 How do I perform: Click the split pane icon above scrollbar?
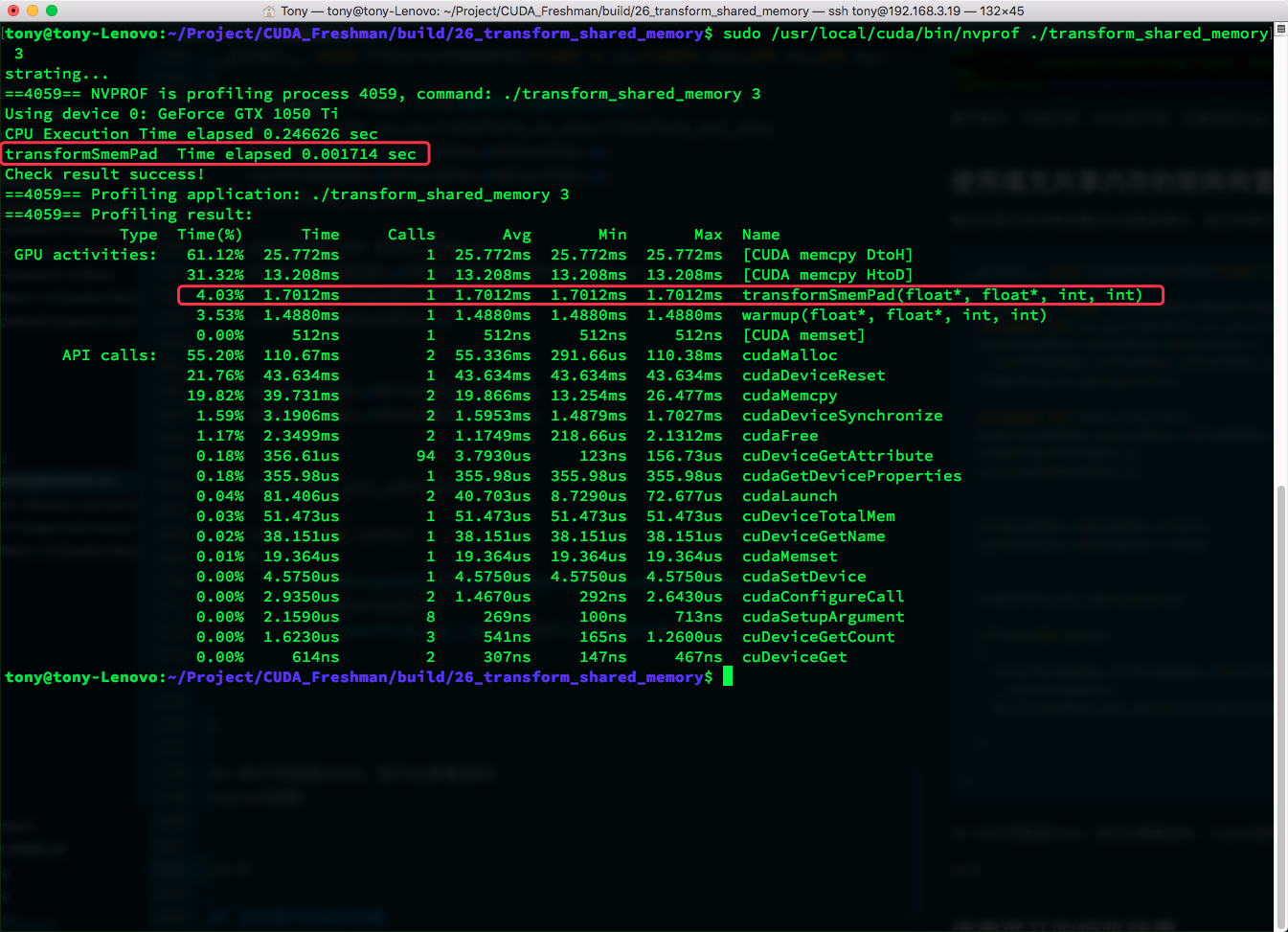coord(1280,30)
